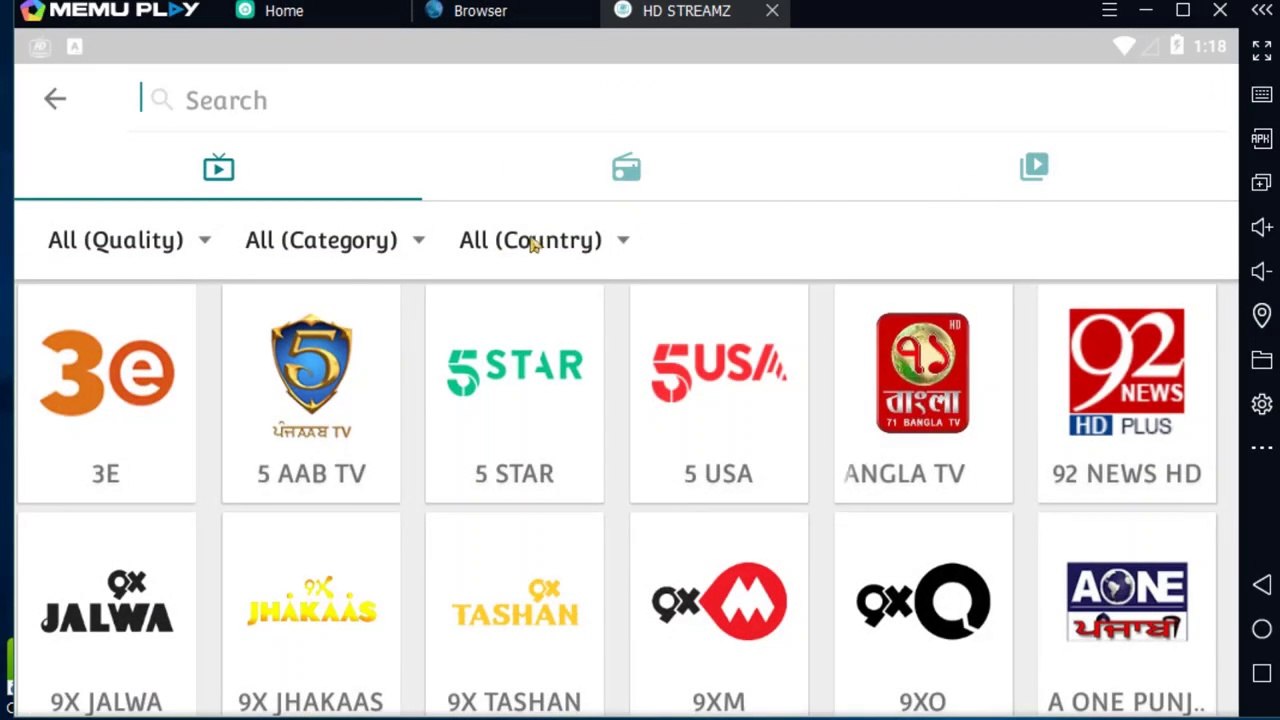
Task: Toggle MEmu fullscreen mode icon
Action: click(1262, 51)
